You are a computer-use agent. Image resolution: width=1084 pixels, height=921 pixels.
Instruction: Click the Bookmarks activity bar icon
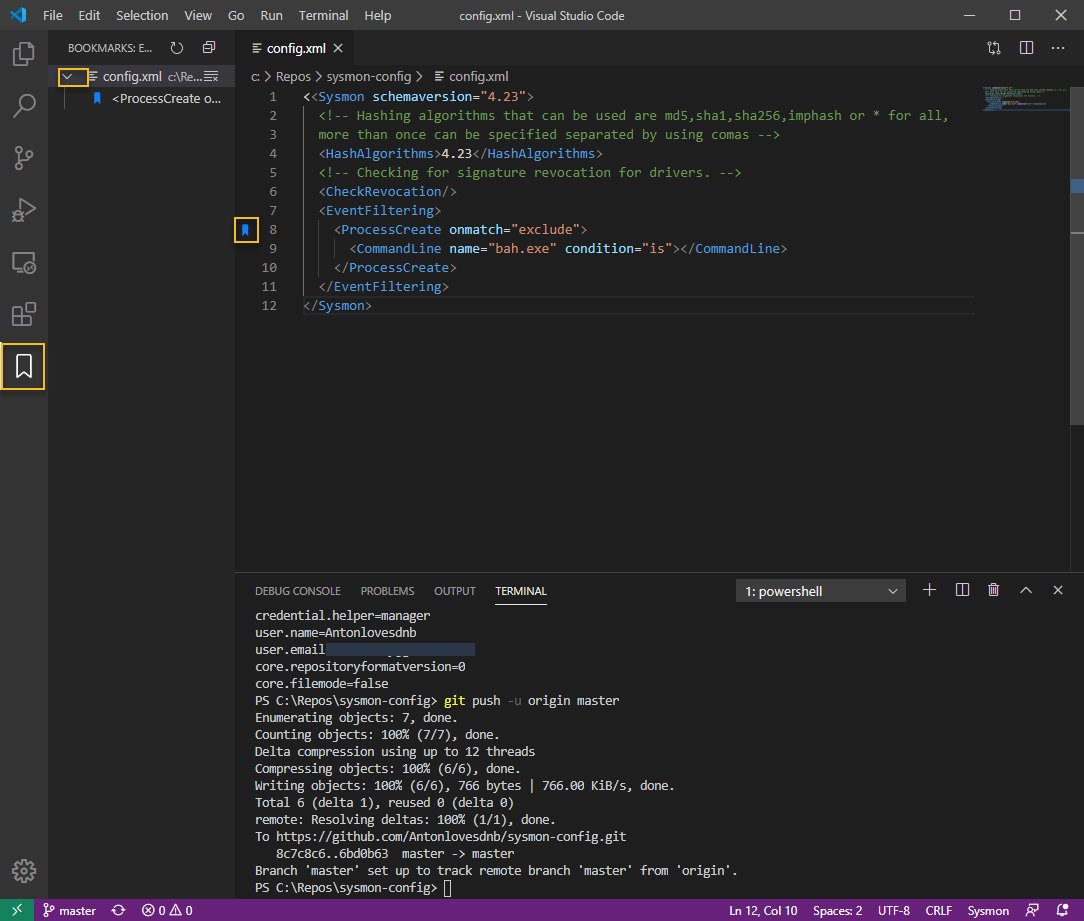23,367
